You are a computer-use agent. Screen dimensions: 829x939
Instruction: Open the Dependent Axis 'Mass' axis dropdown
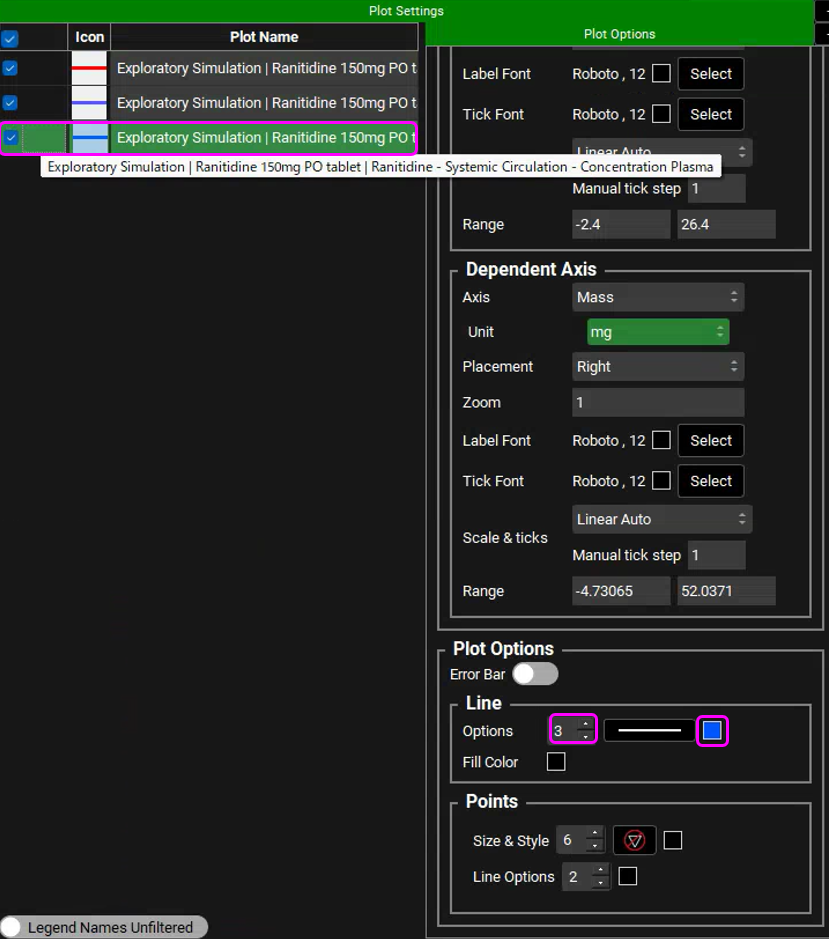pos(658,297)
